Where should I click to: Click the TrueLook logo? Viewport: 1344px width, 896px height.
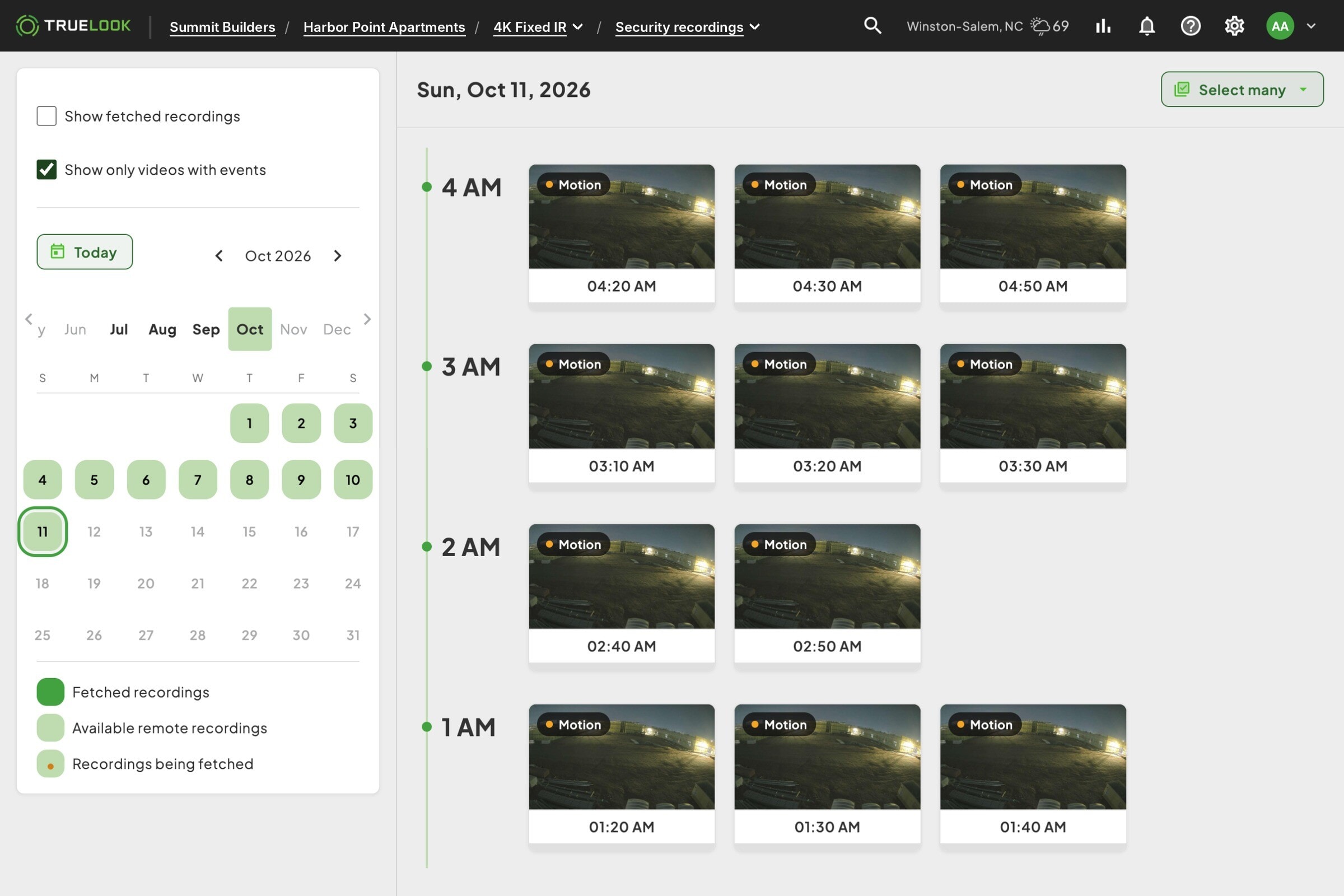73,26
